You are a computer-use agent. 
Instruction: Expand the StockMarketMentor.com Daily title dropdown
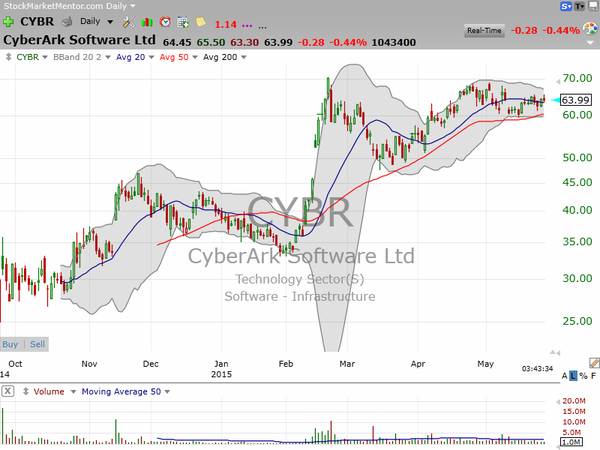133,6
